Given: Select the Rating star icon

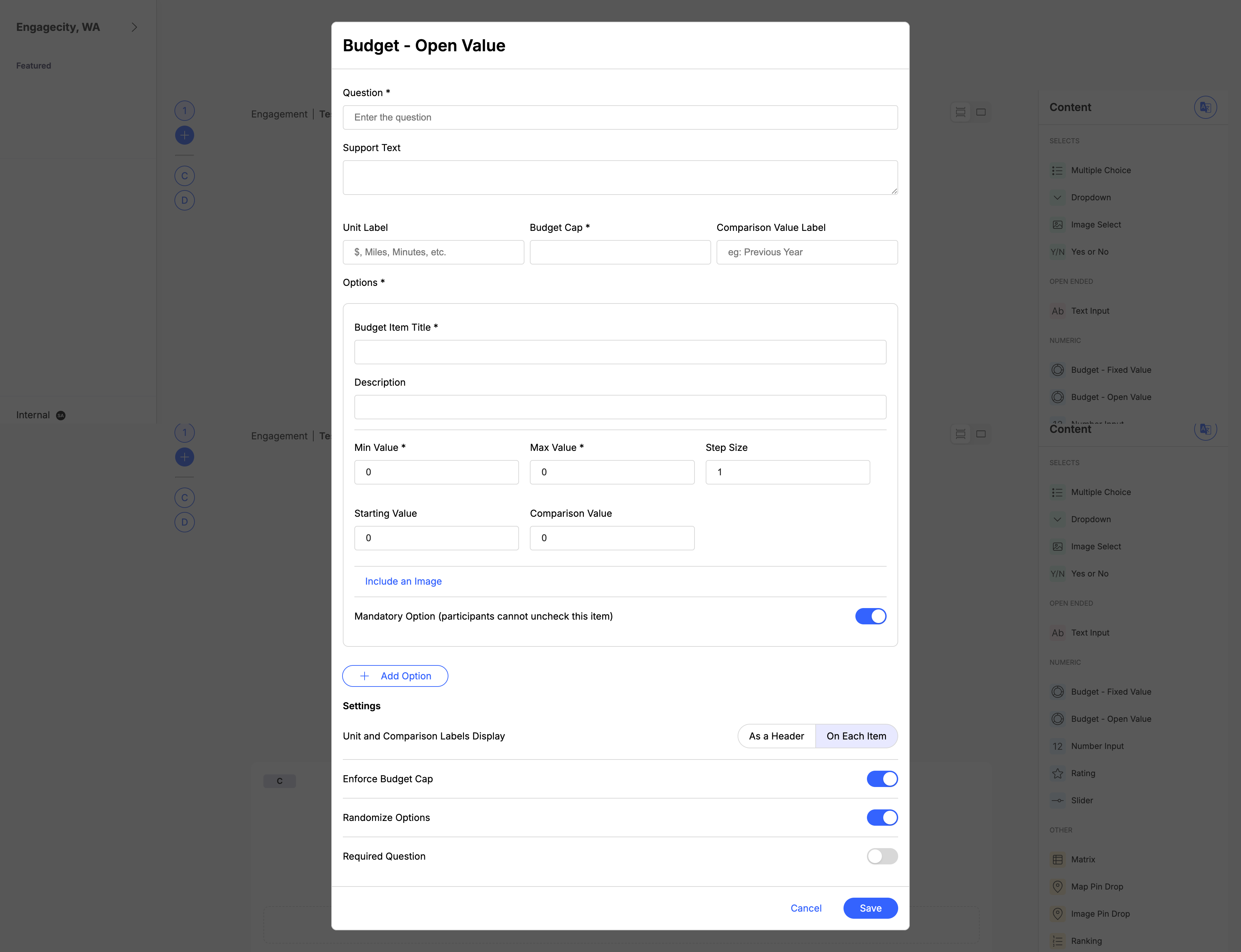Looking at the screenshot, I should [x=1057, y=773].
